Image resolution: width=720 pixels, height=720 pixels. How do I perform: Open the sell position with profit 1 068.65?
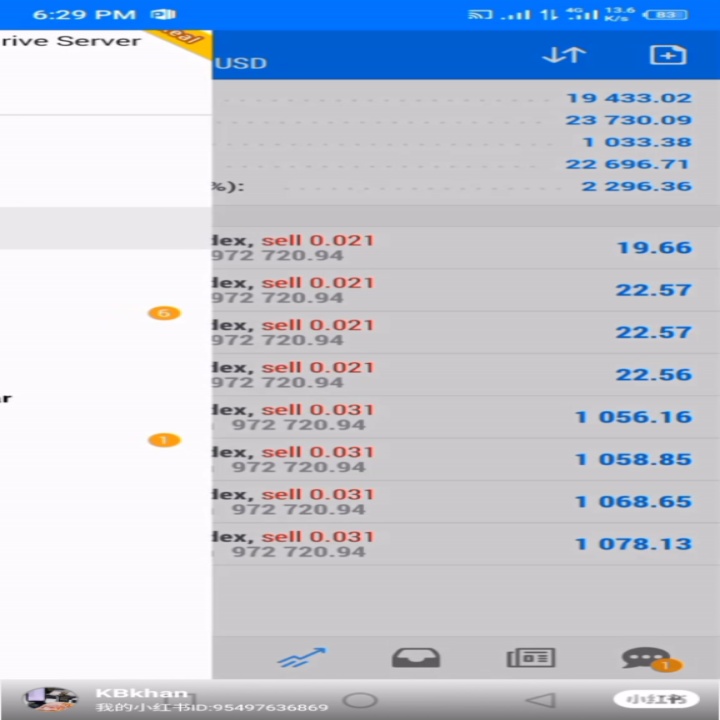click(466, 501)
